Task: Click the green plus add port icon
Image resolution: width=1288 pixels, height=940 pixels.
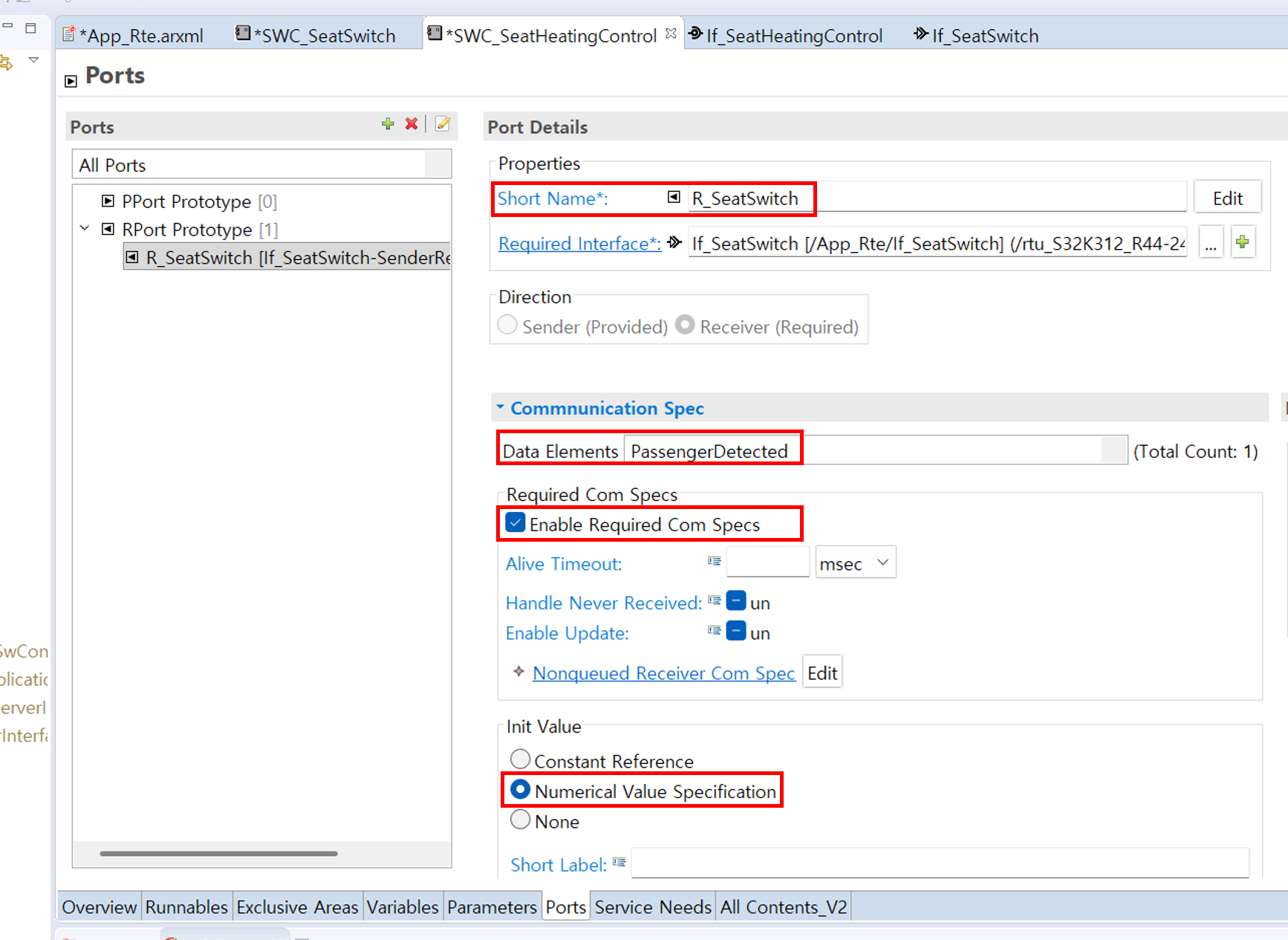Action: (x=388, y=124)
